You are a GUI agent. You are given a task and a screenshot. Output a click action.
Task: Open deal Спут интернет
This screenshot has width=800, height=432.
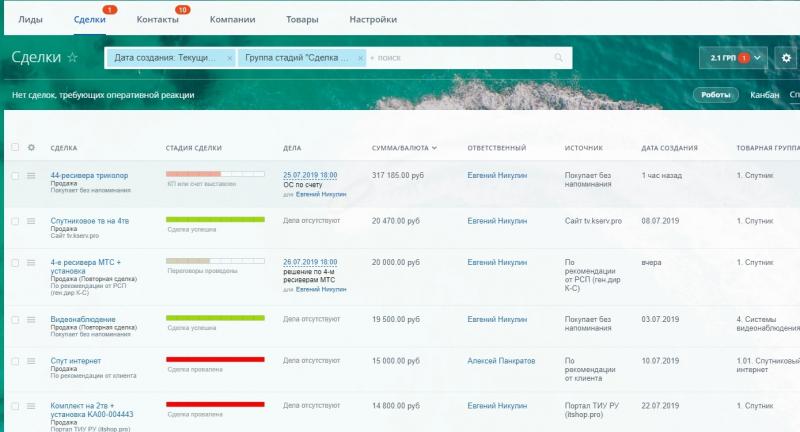76,361
